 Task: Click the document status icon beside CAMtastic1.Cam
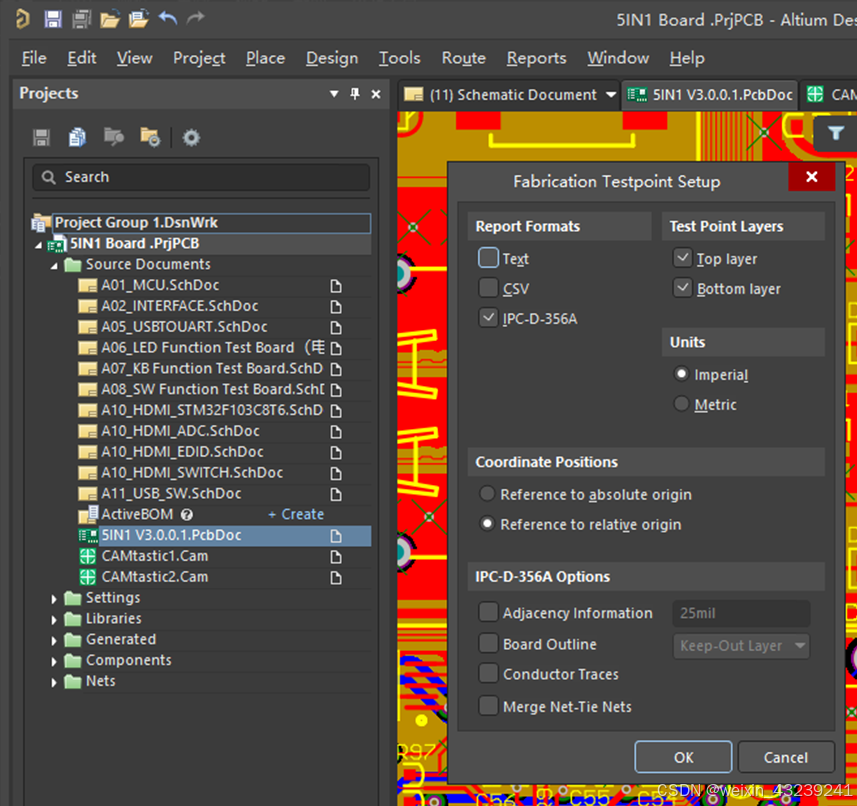pyautogui.click(x=336, y=557)
